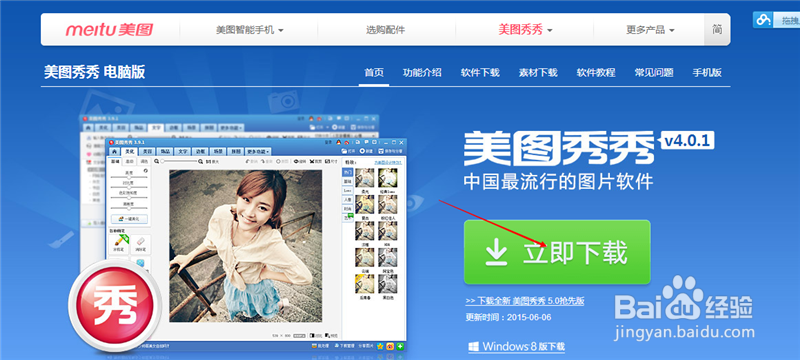Viewport: 800px width, 360px height.
Task: Switch language with the 简 button
Action: (x=717, y=30)
